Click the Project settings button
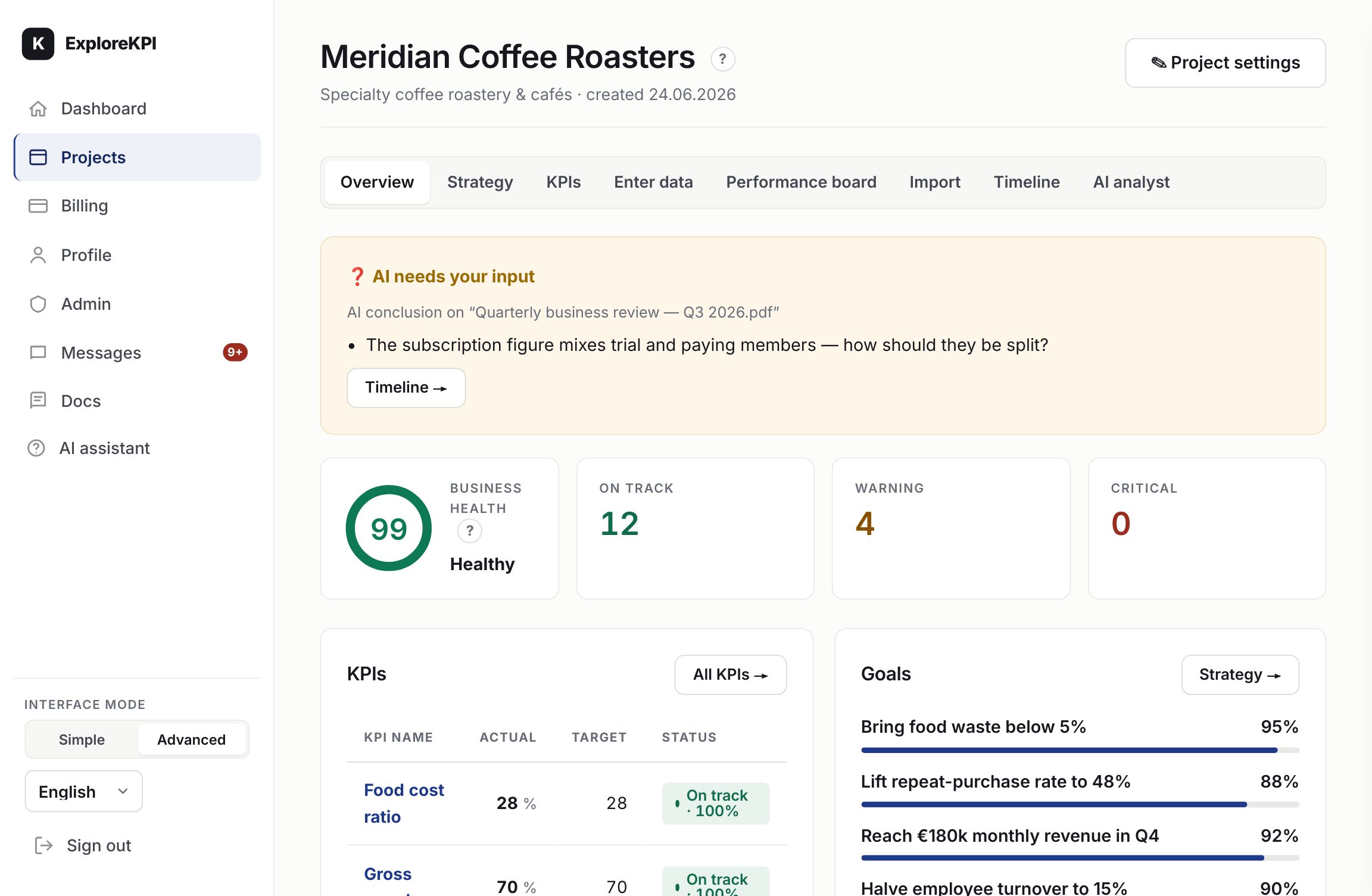1372x896 pixels. click(x=1225, y=63)
